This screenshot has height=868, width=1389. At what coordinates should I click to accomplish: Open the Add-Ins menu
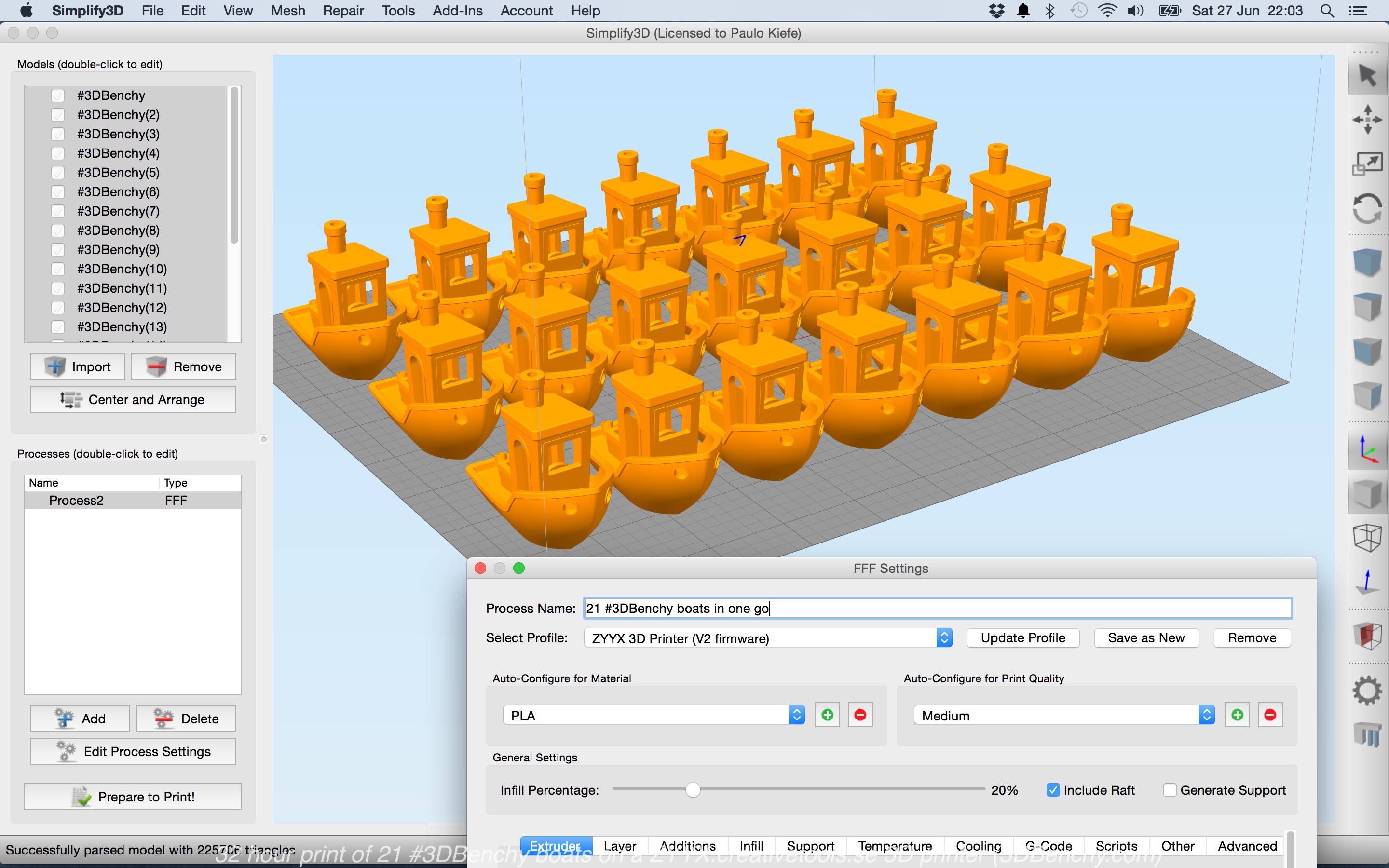coord(457,11)
